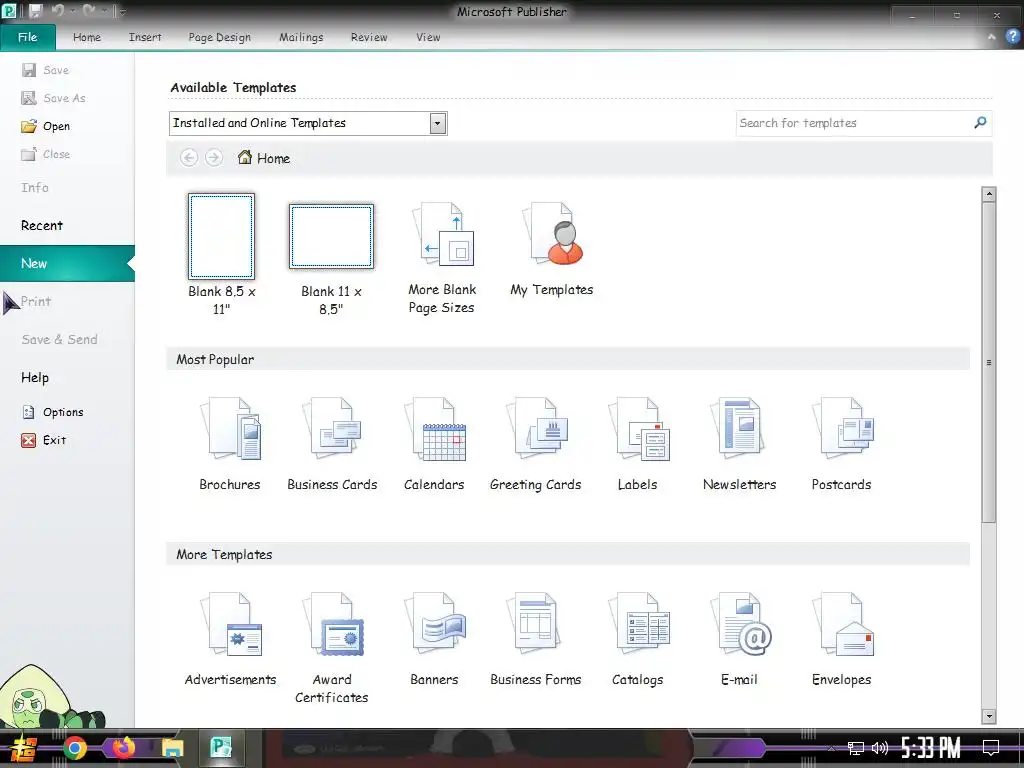1024x768 pixels.
Task: Collapse the ribbon with the caret icon
Action: (x=991, y=37)
